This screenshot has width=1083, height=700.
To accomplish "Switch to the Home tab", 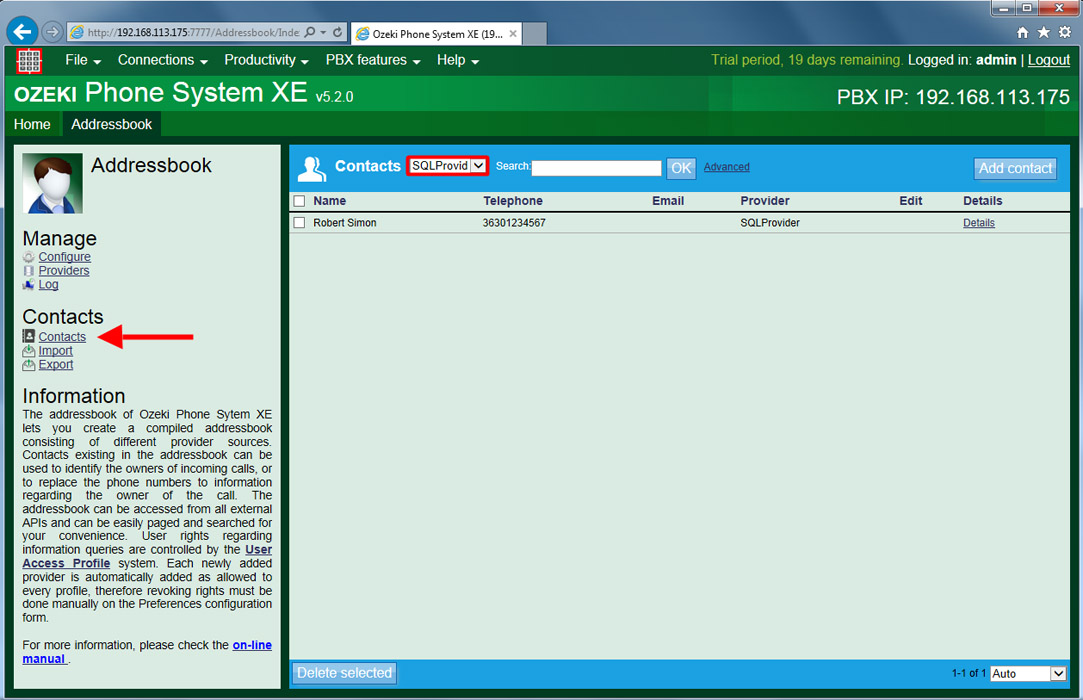I will (32, 124).
